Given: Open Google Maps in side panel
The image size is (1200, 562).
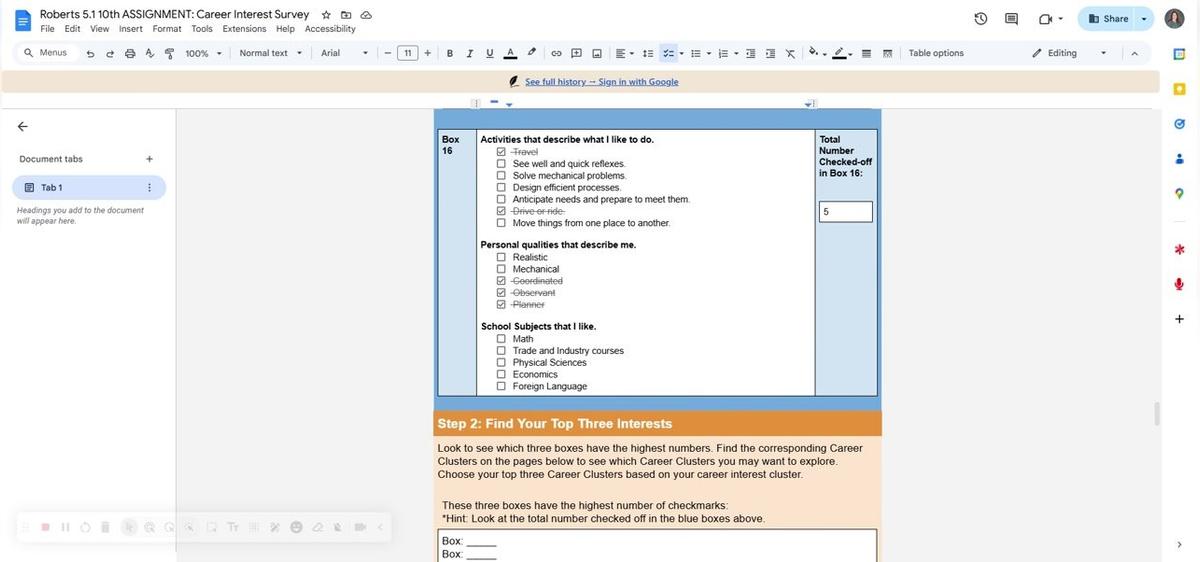Looking at the screenshot, I should coord(1180,193).
